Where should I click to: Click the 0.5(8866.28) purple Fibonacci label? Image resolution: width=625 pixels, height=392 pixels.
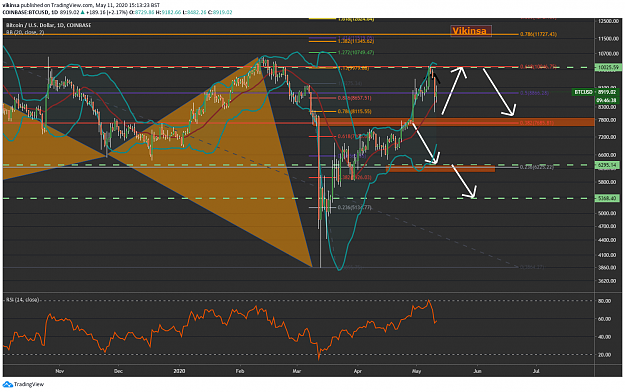click(534, 93)
